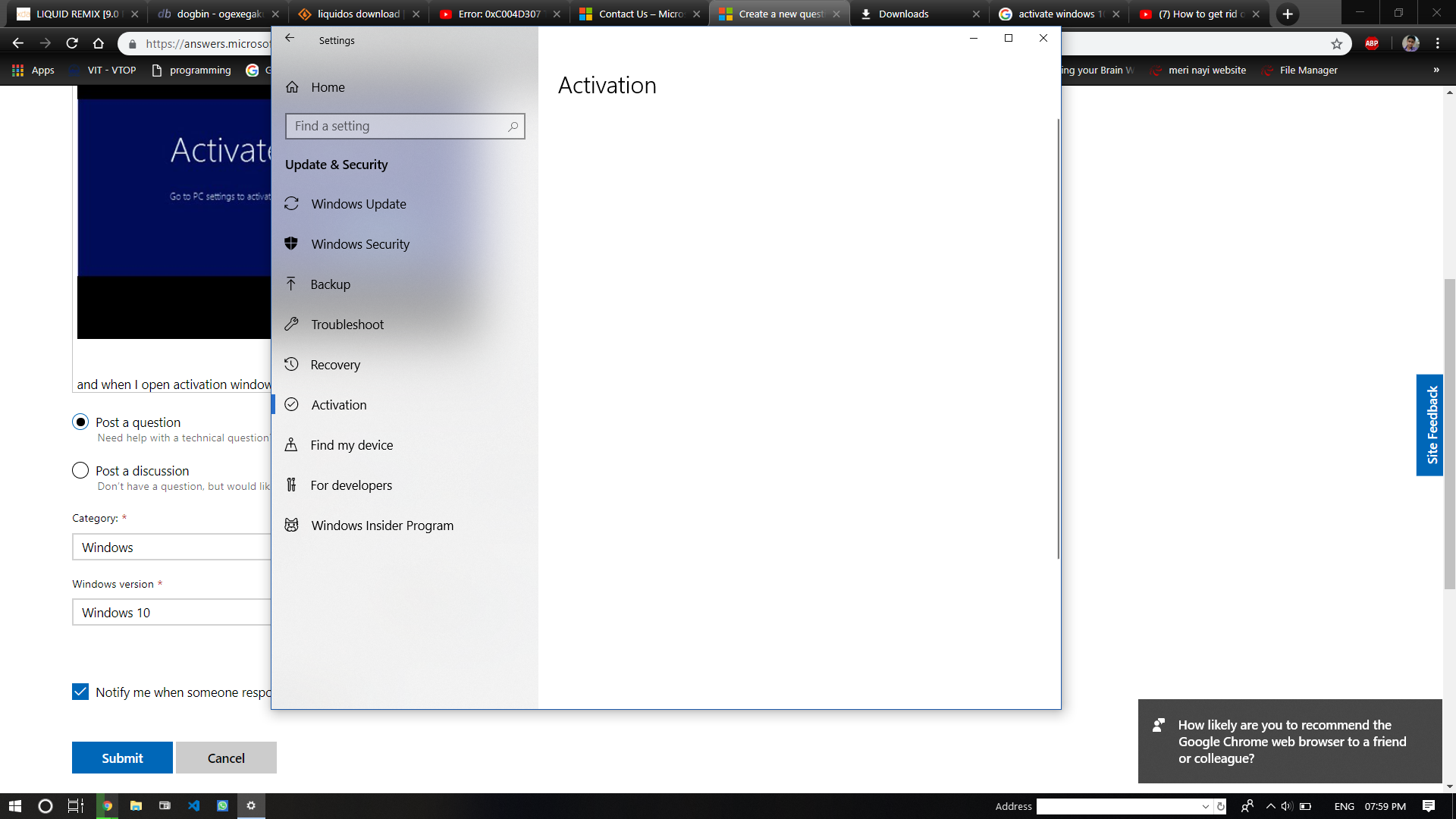Open VIT - VTOP bookmark
1456x819 pixels.
pos(103,70)
